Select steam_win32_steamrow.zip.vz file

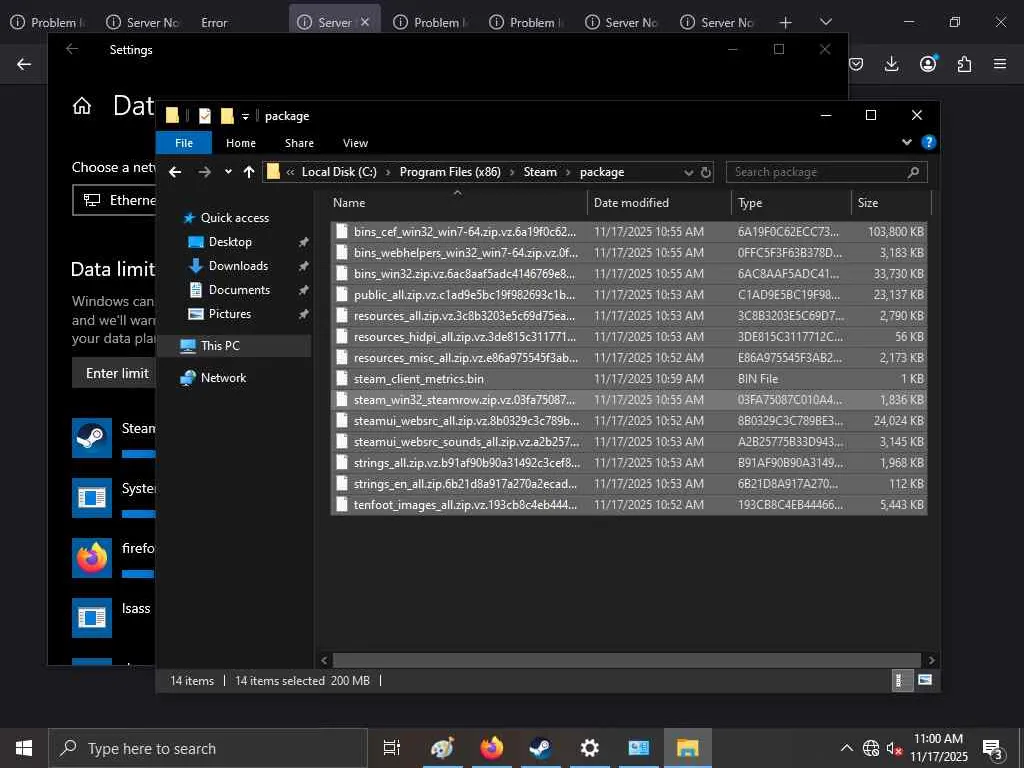pyautogui.click(x=629, y=400)
